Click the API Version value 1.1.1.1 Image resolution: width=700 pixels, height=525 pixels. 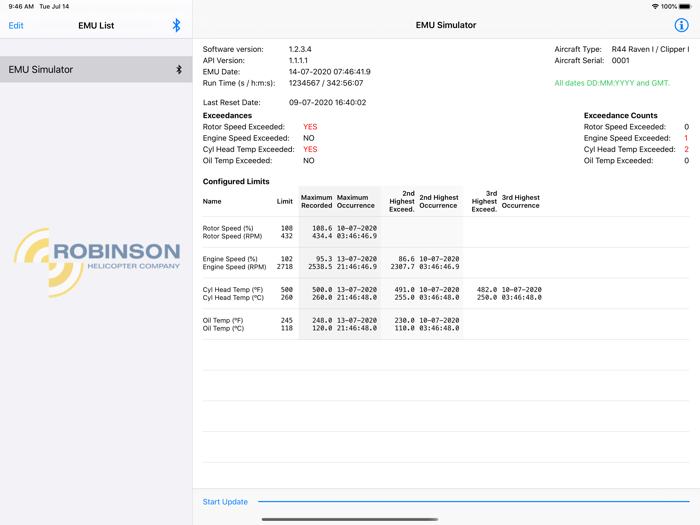(x=298, y=60)
